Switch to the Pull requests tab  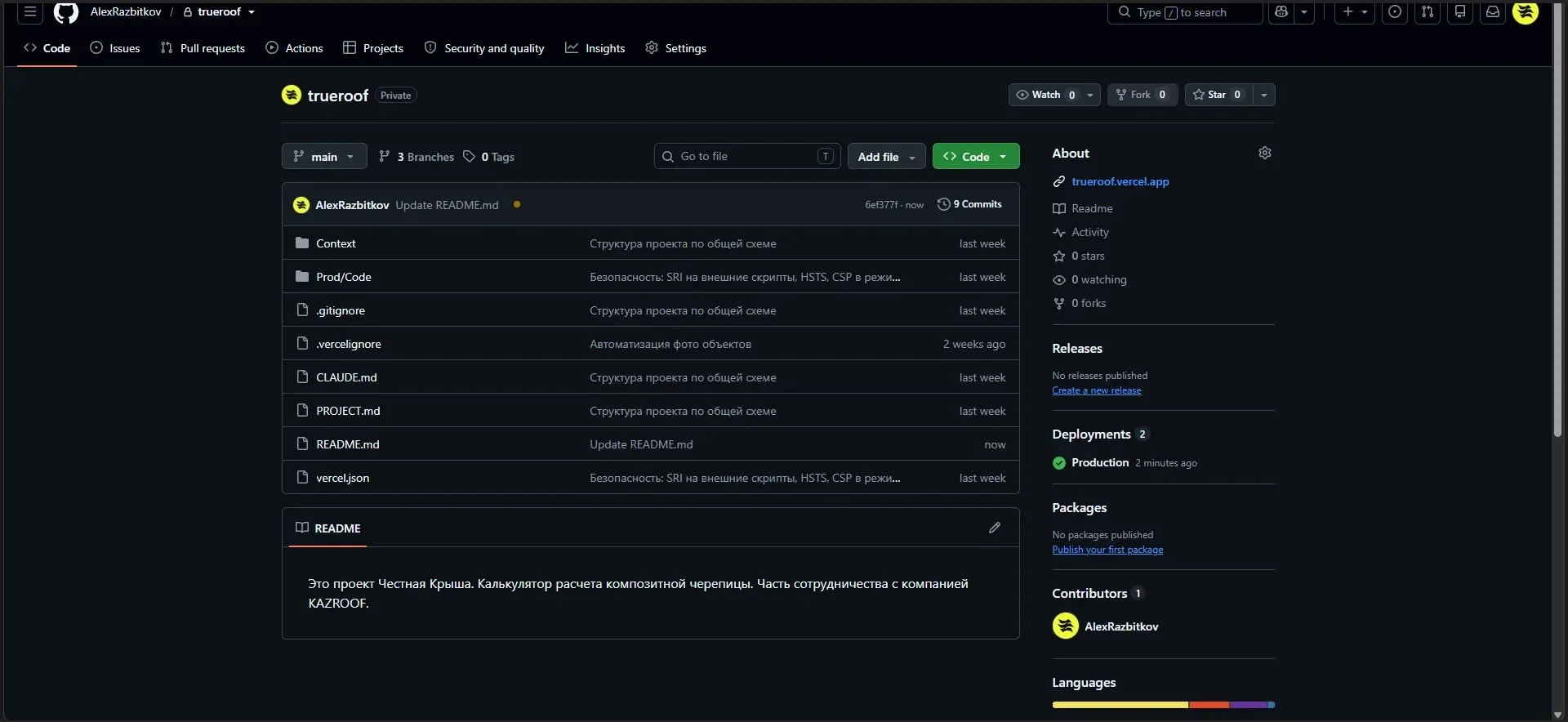point(203,48)
